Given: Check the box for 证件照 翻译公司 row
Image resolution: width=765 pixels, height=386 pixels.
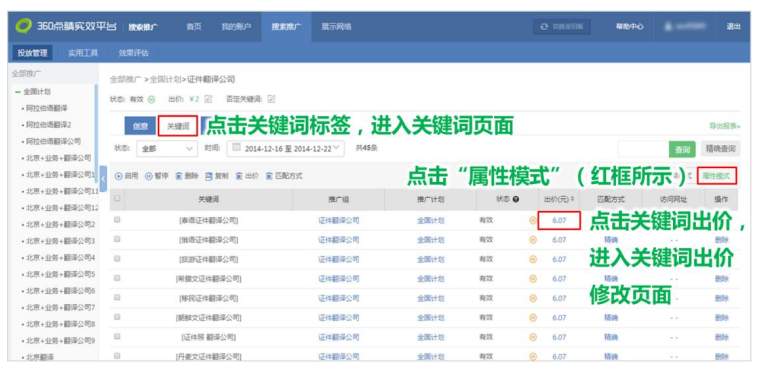Looking at the screenshot, I should tap(117, 337).
